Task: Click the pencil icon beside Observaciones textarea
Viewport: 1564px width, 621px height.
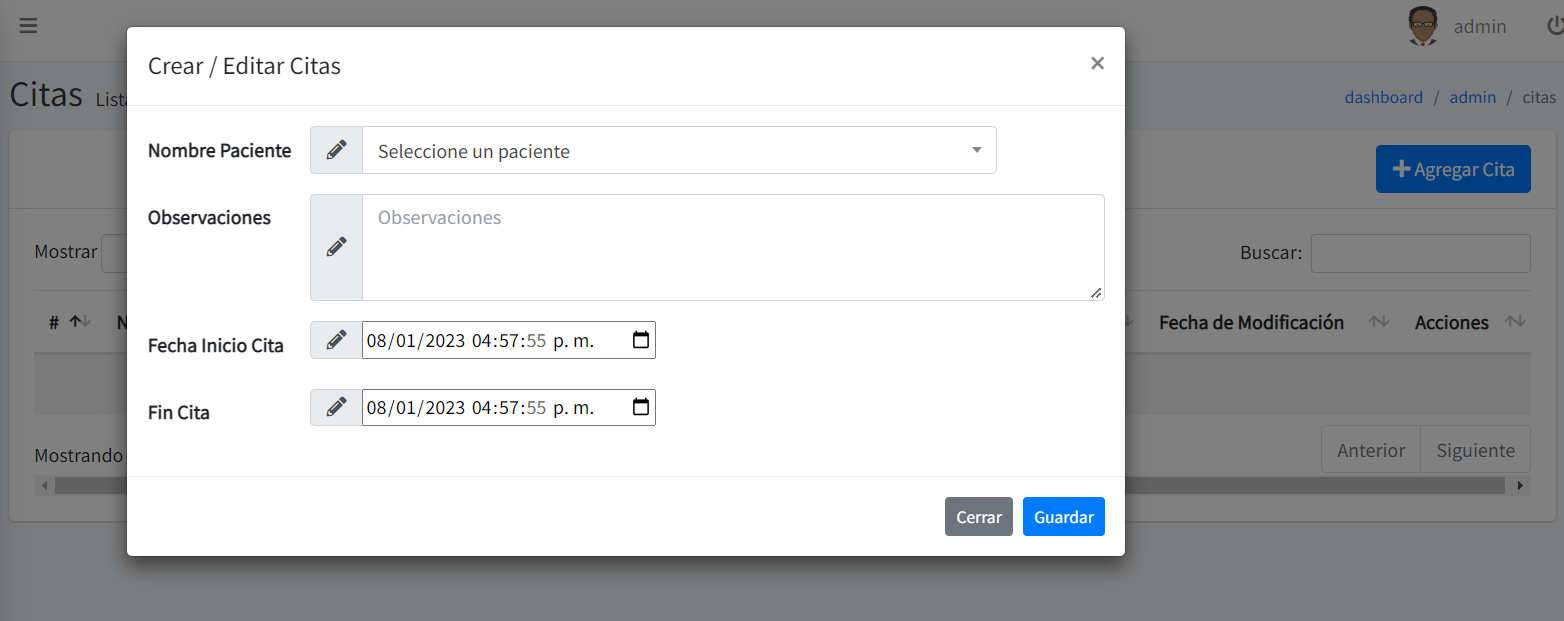Action: point(337,247)
